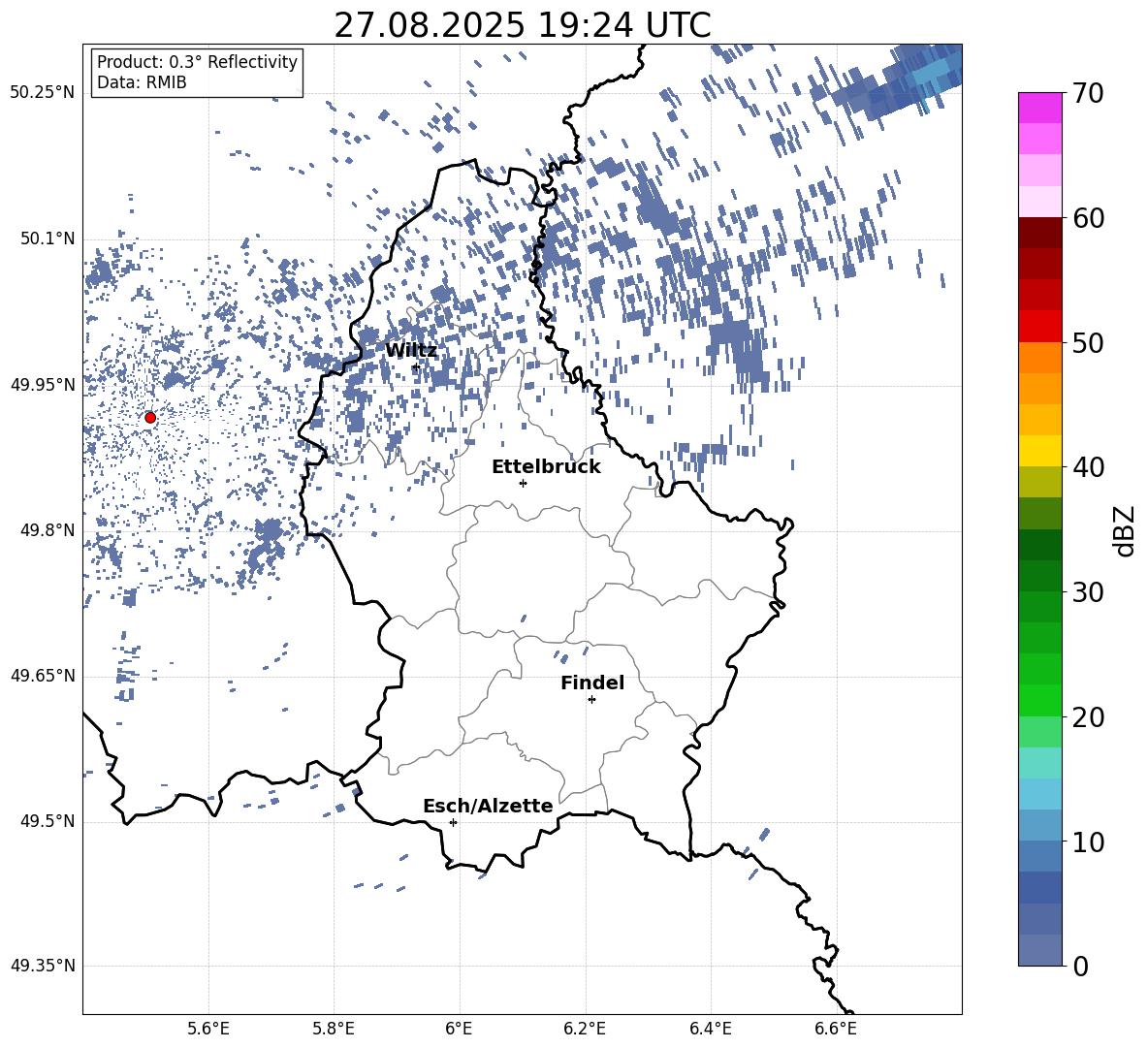Click the 6.4°E longitude label
The image size is (1148, 1048).
[x=710, y=1029]
